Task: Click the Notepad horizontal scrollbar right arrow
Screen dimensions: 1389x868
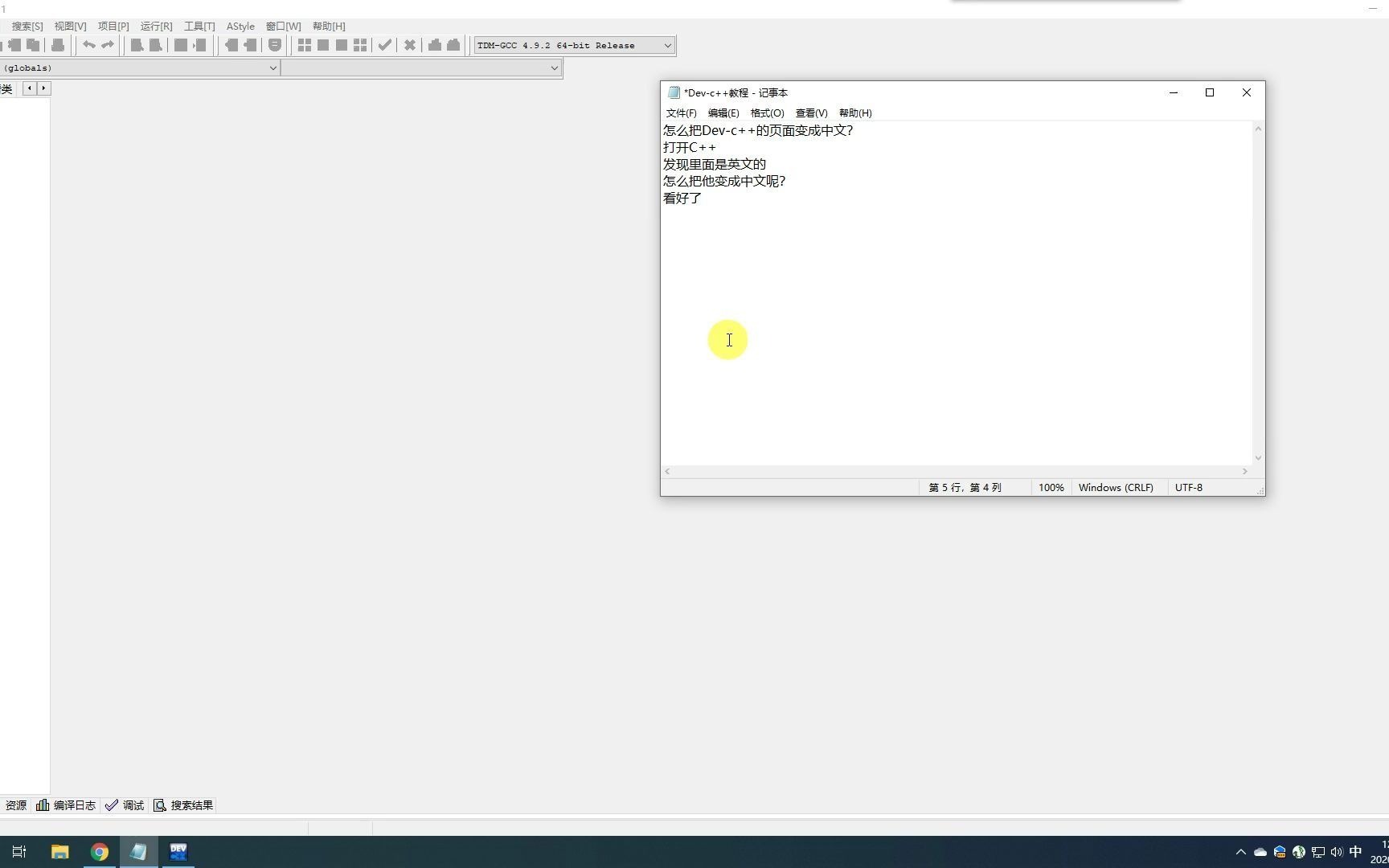Action: tap(1245, 472)
